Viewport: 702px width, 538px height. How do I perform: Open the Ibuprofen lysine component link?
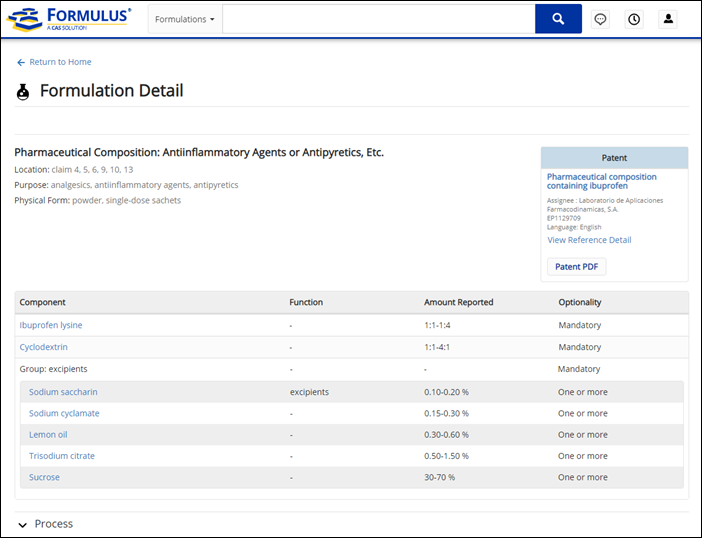click(x=51, y=325)
